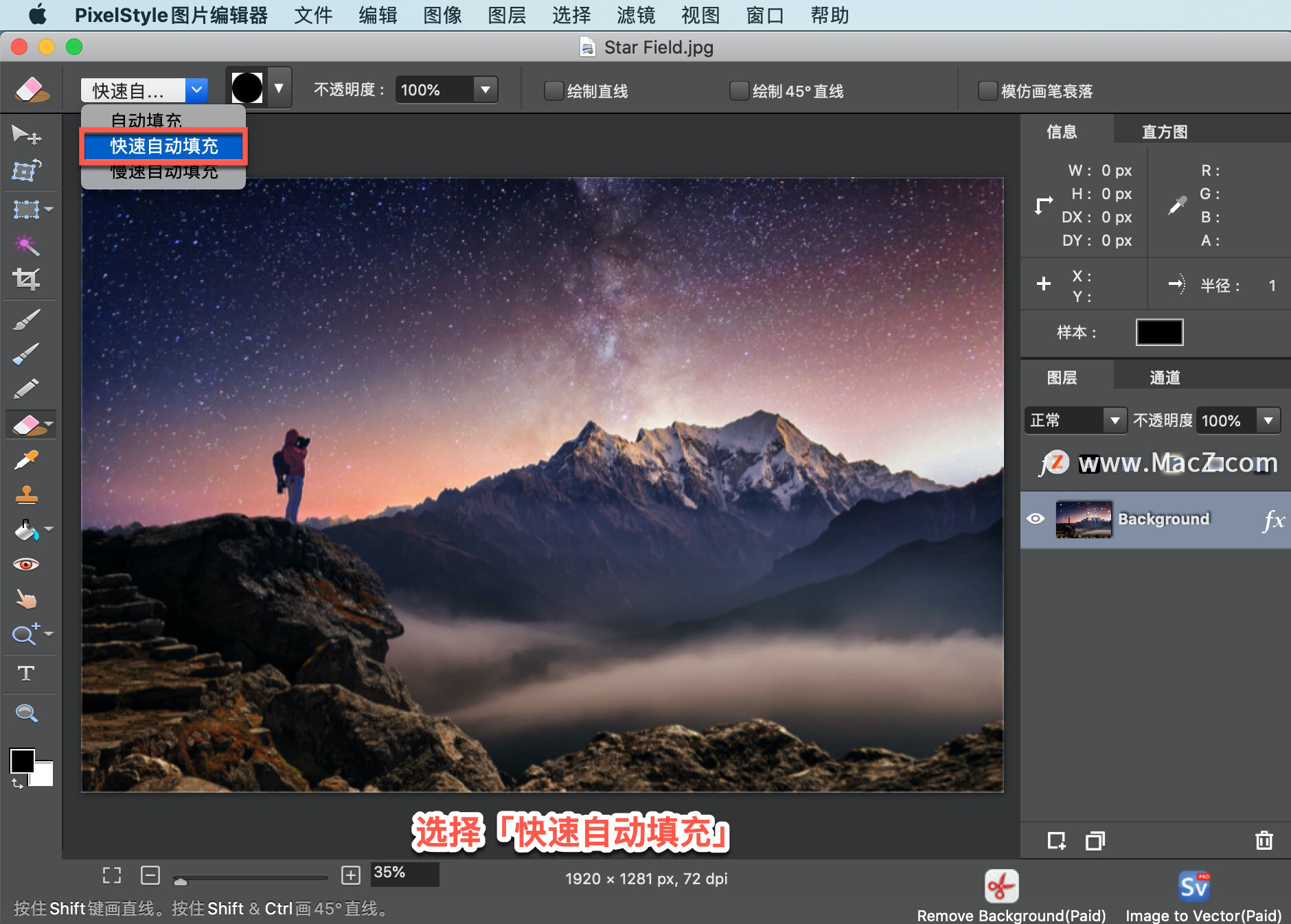The height and width of the screenshot is (924, 1291).
Task: Open the 图层 menu in menu bar
Action: pos(507,15)
